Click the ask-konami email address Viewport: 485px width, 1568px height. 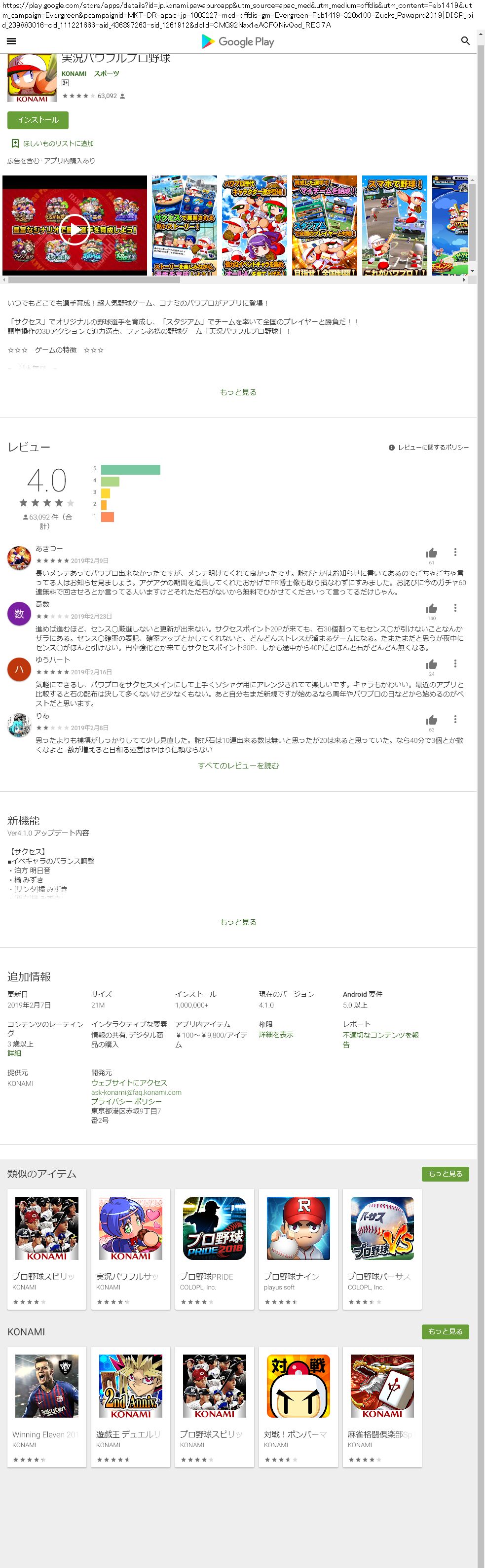coord(137,1092)
